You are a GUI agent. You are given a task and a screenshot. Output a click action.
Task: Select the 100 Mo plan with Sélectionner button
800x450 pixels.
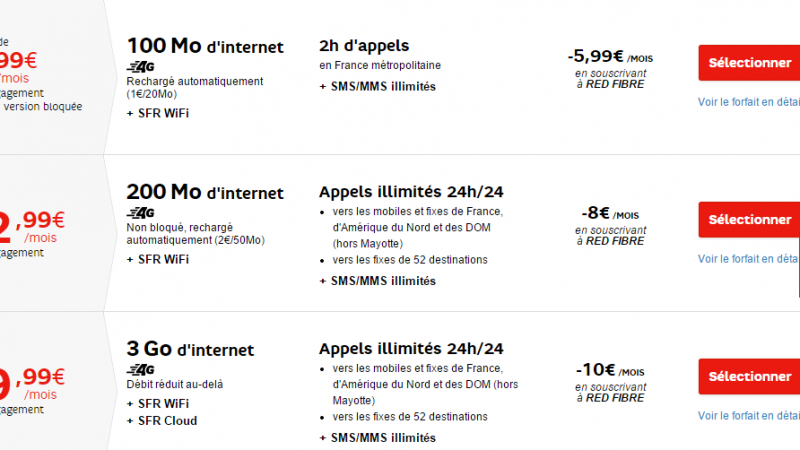749,62
